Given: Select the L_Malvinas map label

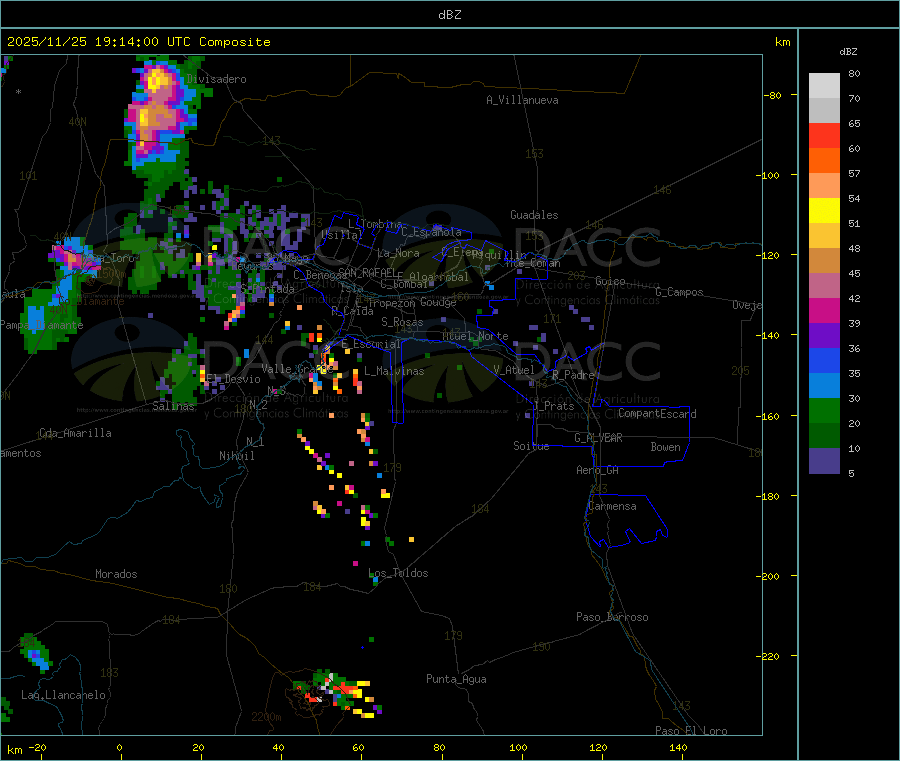Looking at the screenshot, I should pos(394,371).
